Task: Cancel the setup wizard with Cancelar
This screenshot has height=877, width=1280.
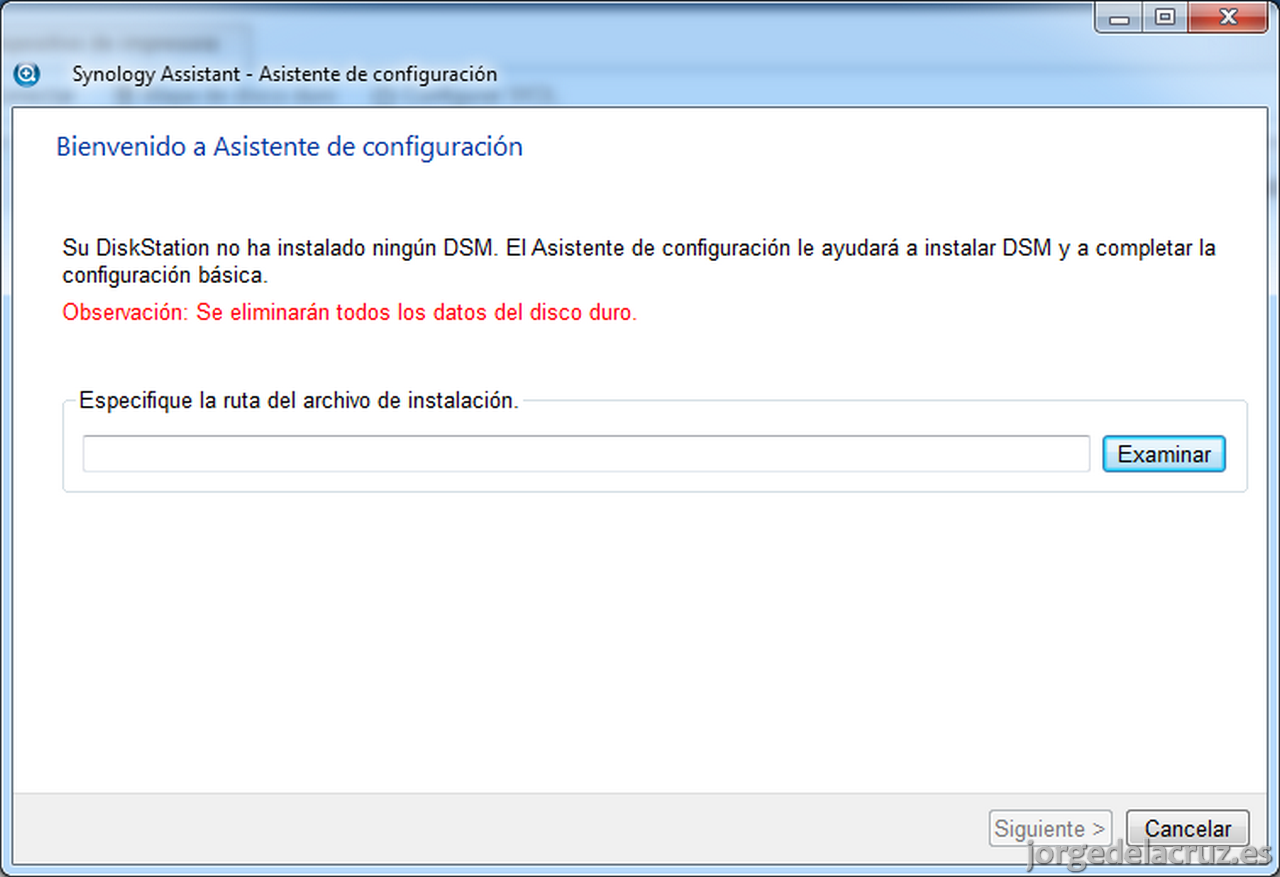Action: click(x=1188, y=829)
